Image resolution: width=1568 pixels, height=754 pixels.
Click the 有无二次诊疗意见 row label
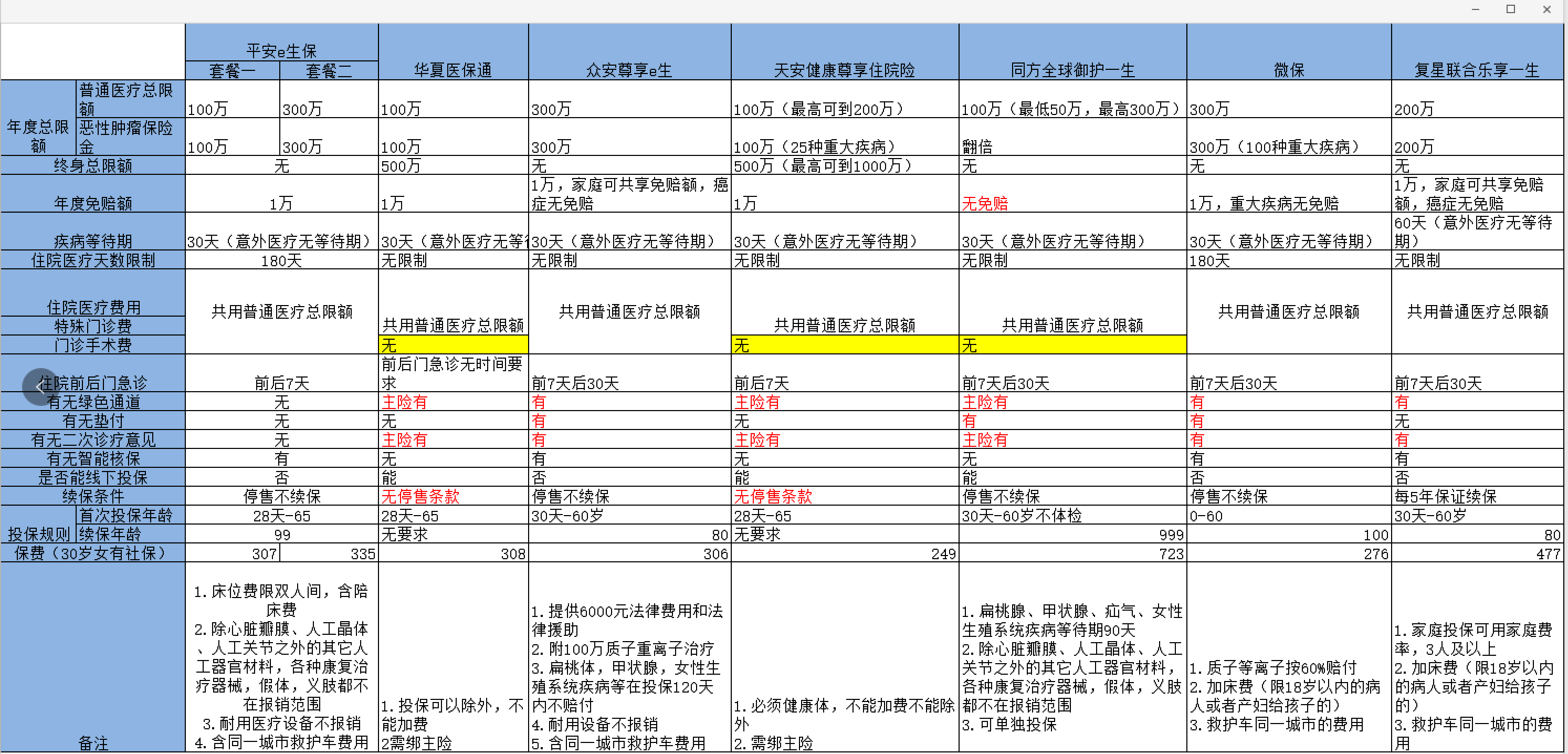click(92, 439)
